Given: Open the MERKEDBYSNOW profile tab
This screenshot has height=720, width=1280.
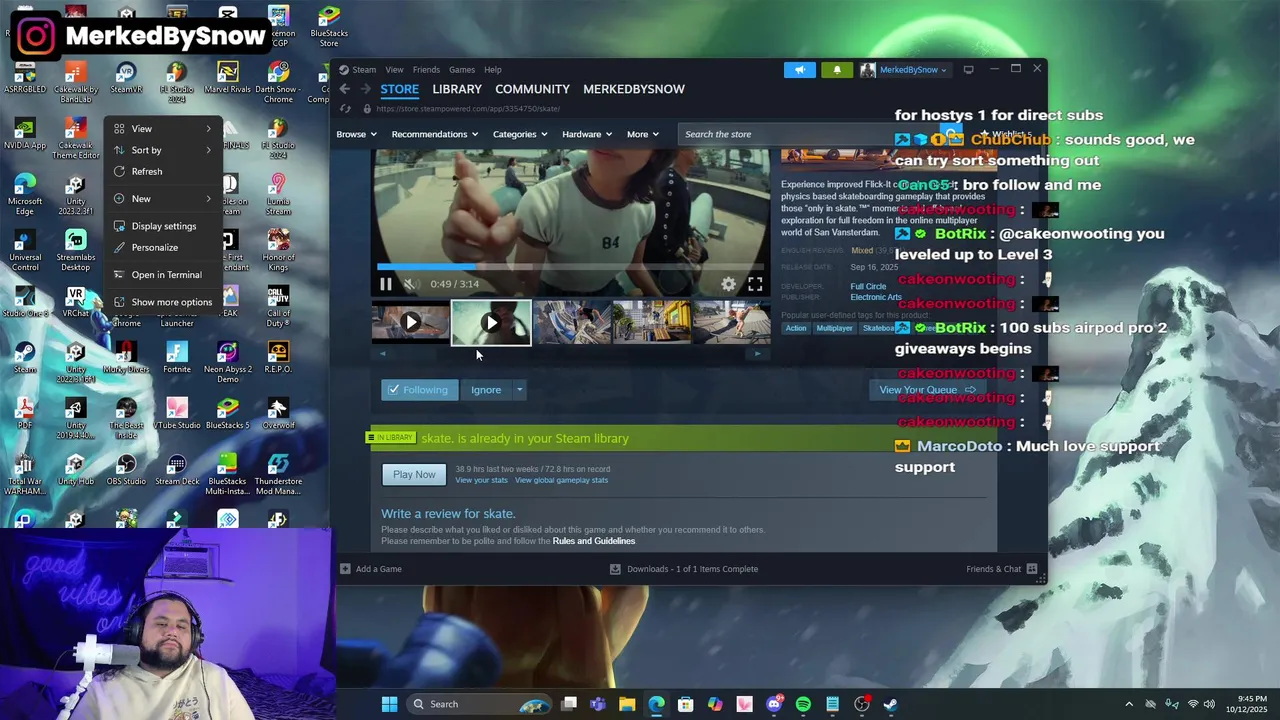Looking at the screenshot, I should (x=634, y=89).
